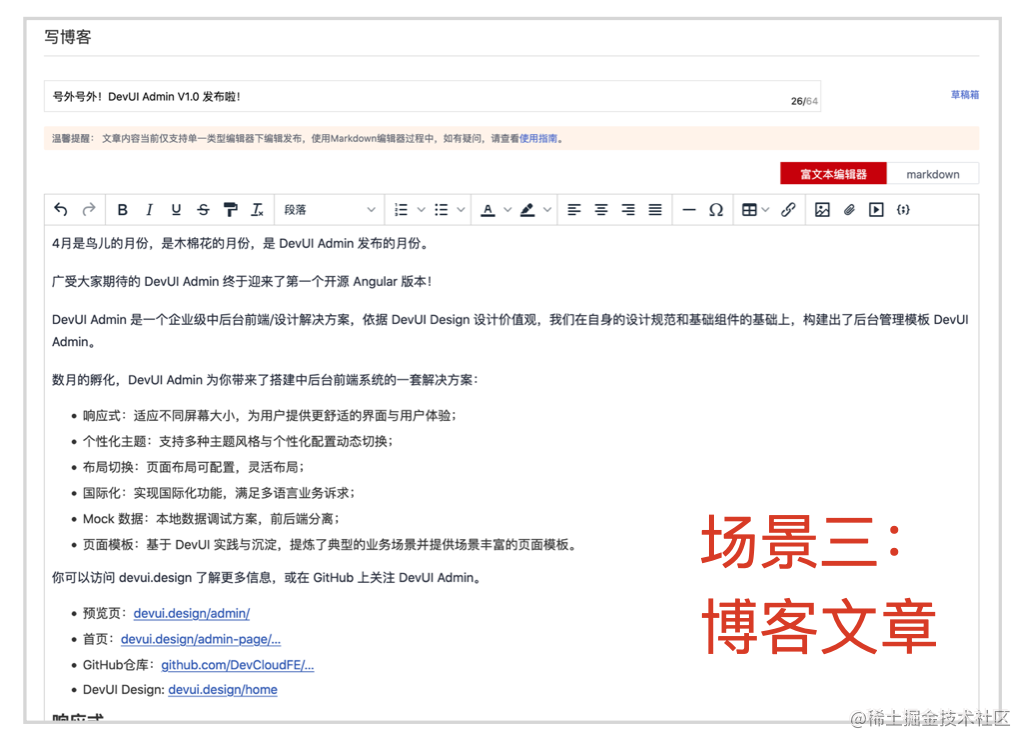
Task: Attach a file with paperclip icon
Action: [849, 210]
